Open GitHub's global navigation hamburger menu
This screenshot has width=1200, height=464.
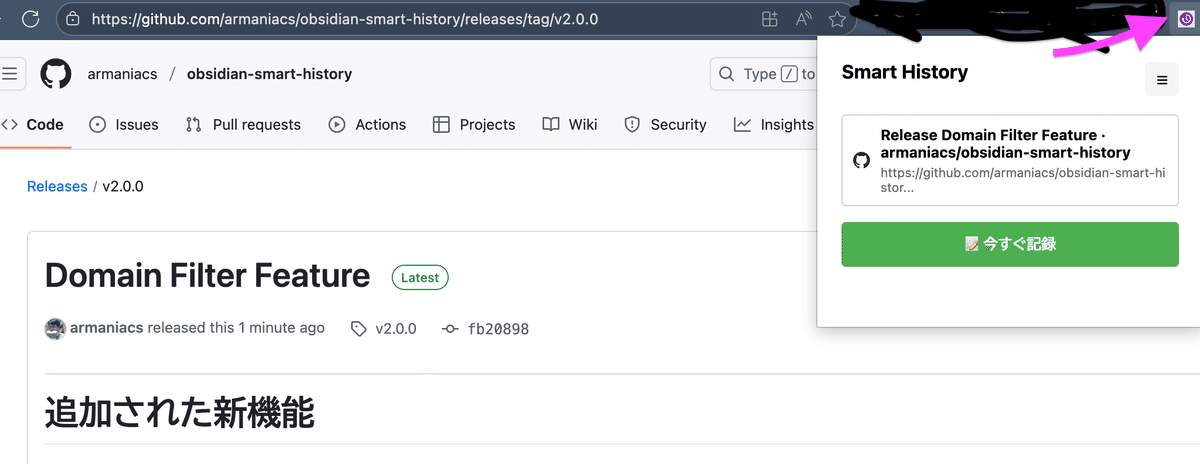point(11,74)
